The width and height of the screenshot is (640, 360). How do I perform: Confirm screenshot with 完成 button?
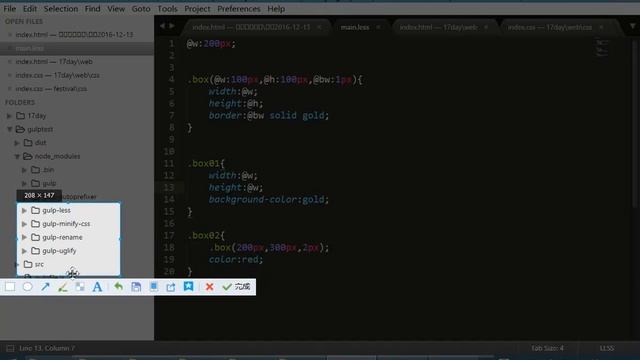[236, 287]
